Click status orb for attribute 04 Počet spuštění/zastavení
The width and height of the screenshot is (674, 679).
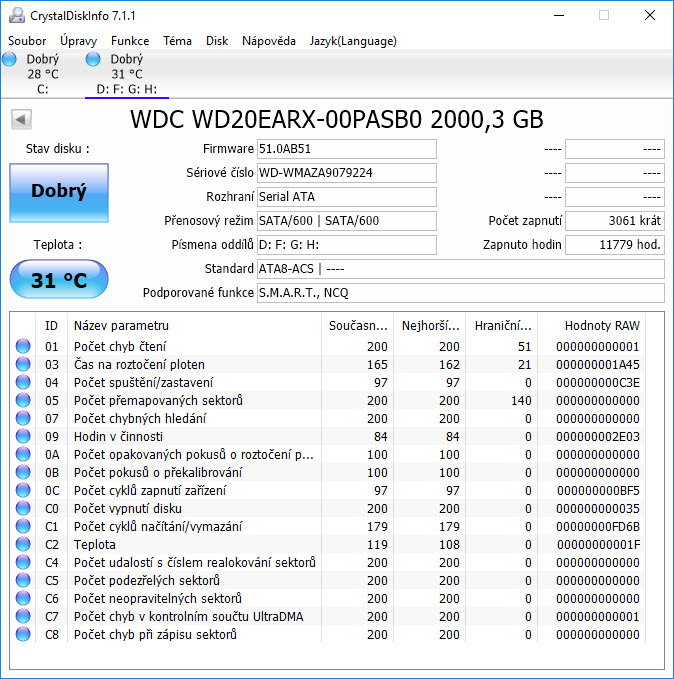23,382
